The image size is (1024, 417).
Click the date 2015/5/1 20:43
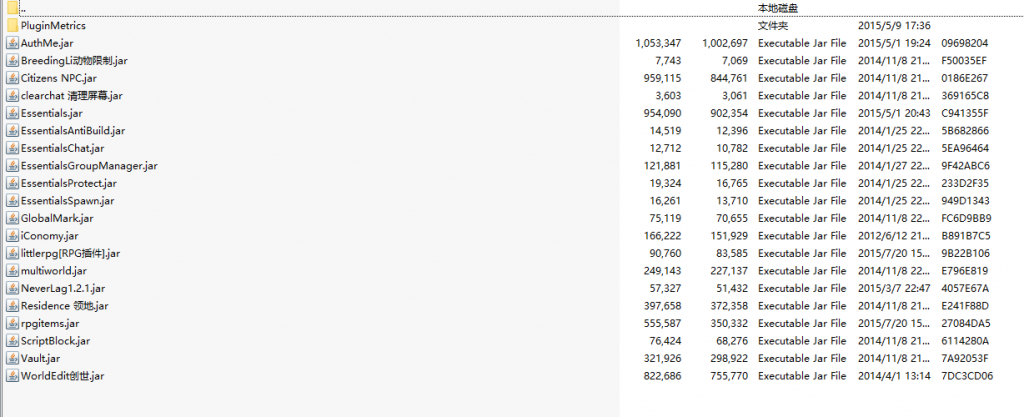coord(894,113)
